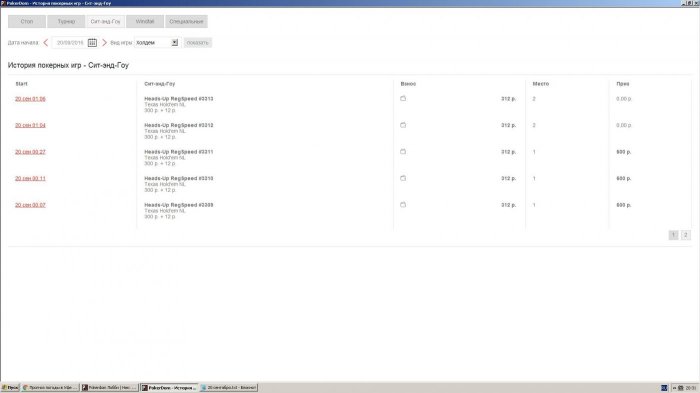Image resolution: width=700 pixels, height=393 pixels.
Task: Select the Специальные tab
Action: tap(186, 21)
